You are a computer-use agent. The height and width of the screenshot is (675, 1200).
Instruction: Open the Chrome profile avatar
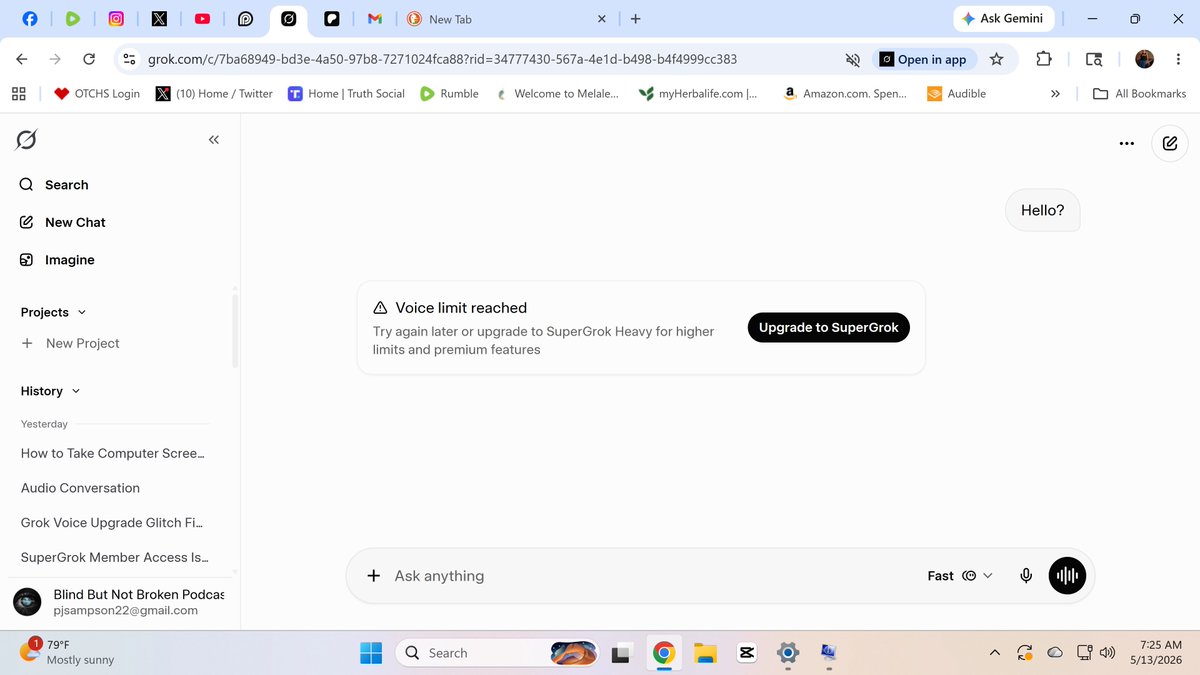1145,59
